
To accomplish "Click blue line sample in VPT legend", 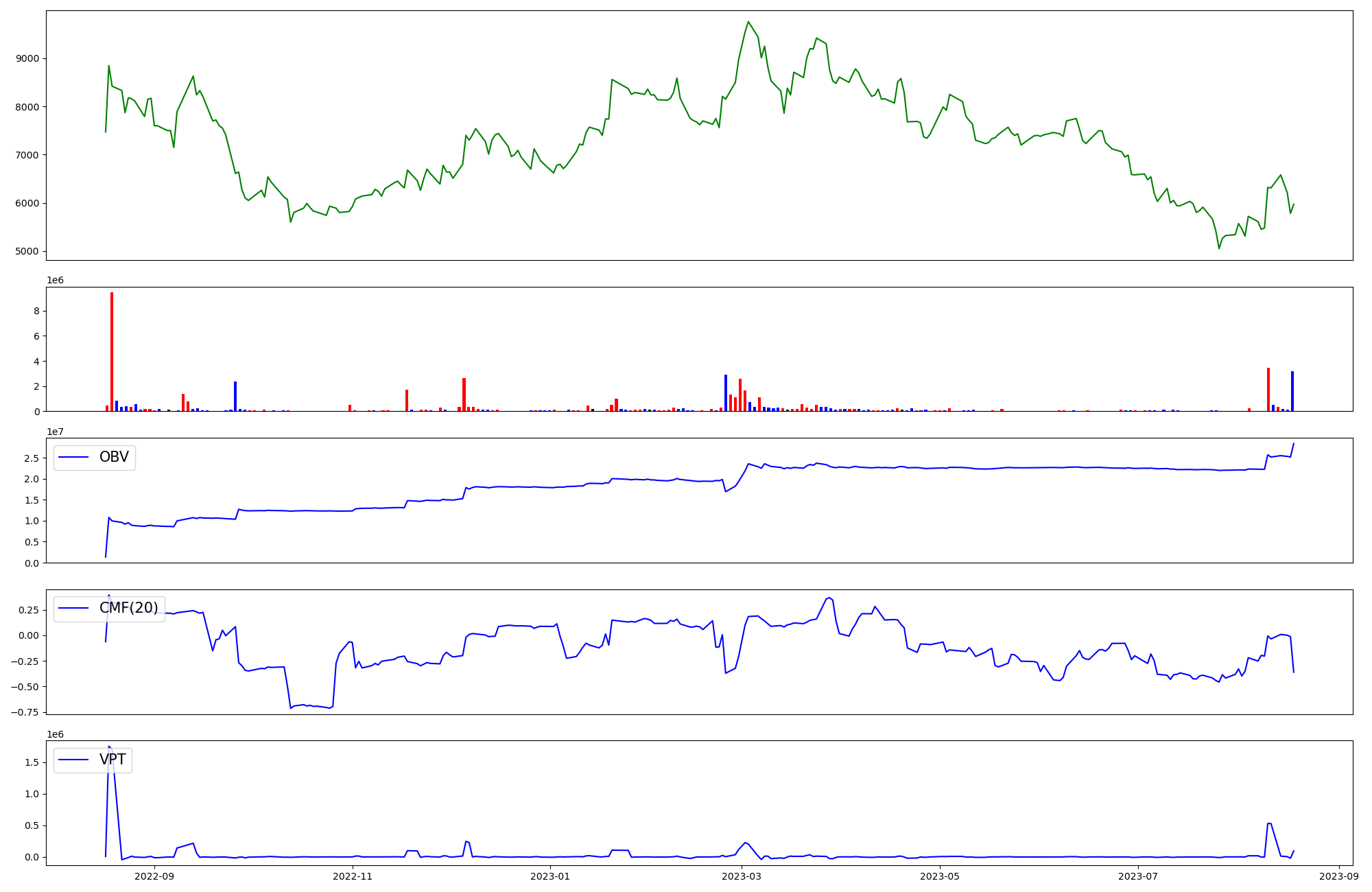I will 74,760.
